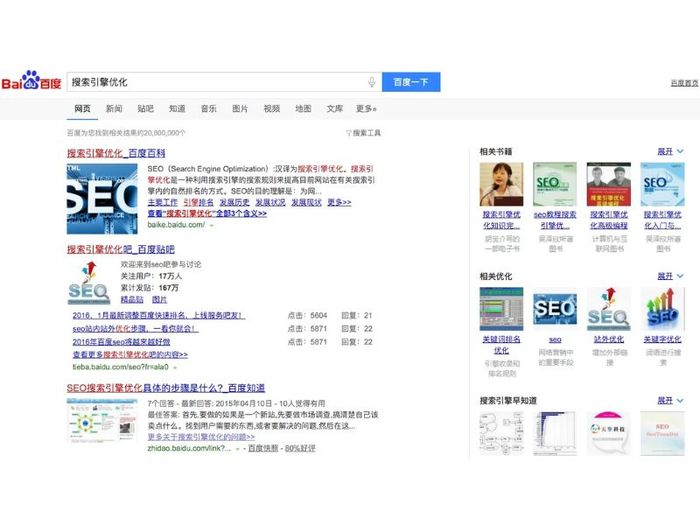The height and width of the screenshot is (525, 700).
Task: Click the Baidu paw logo
Action: pos(33,82)
